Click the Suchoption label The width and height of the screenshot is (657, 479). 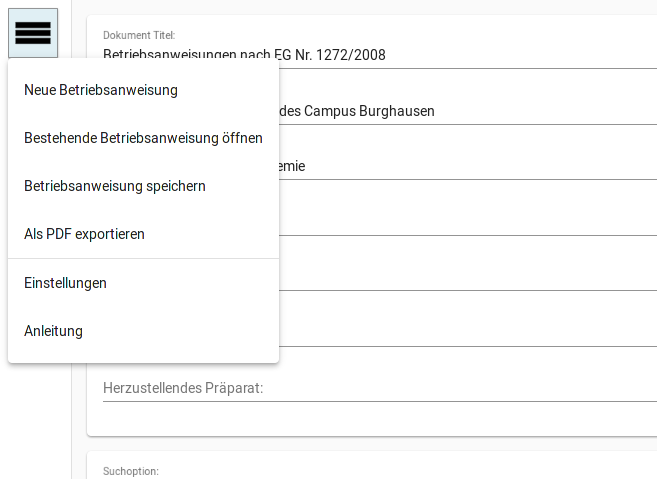(x=131, y=471)
